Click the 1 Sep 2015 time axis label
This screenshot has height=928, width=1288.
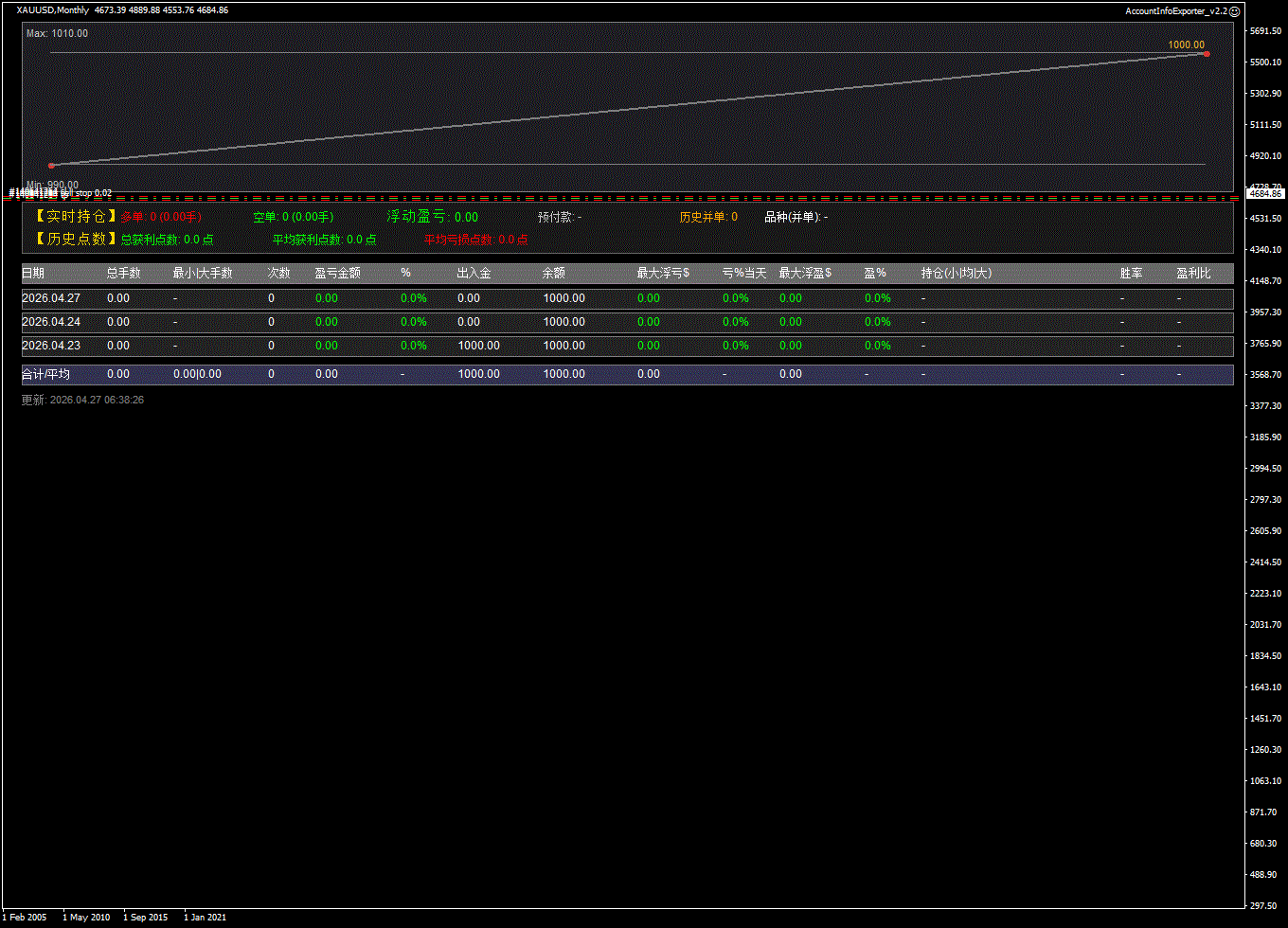coord(145,918)
